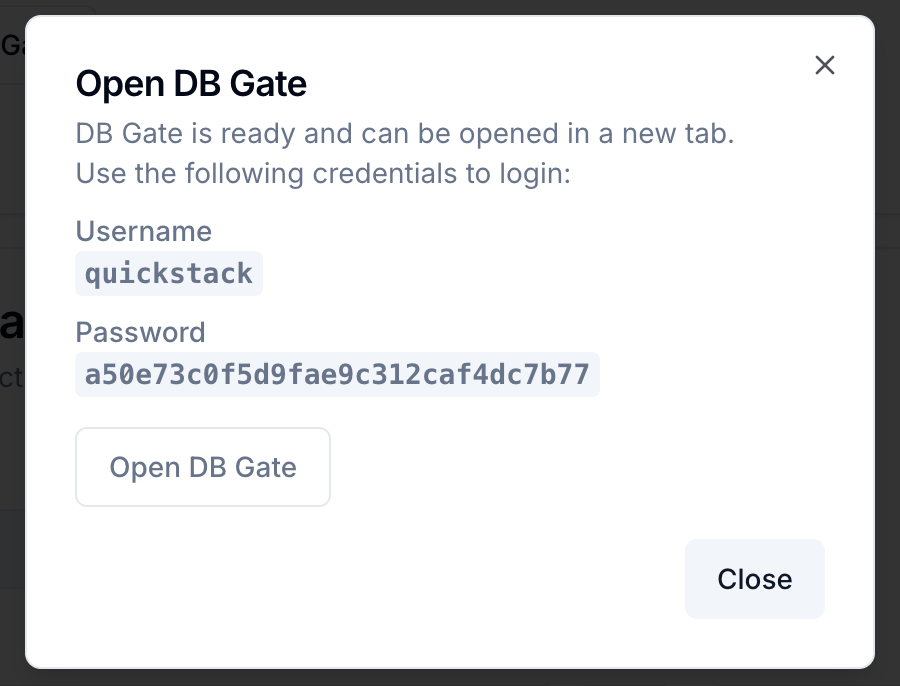Click the Username label
Viewport: 900px width, 686px height.
click(x=144, y=232)
